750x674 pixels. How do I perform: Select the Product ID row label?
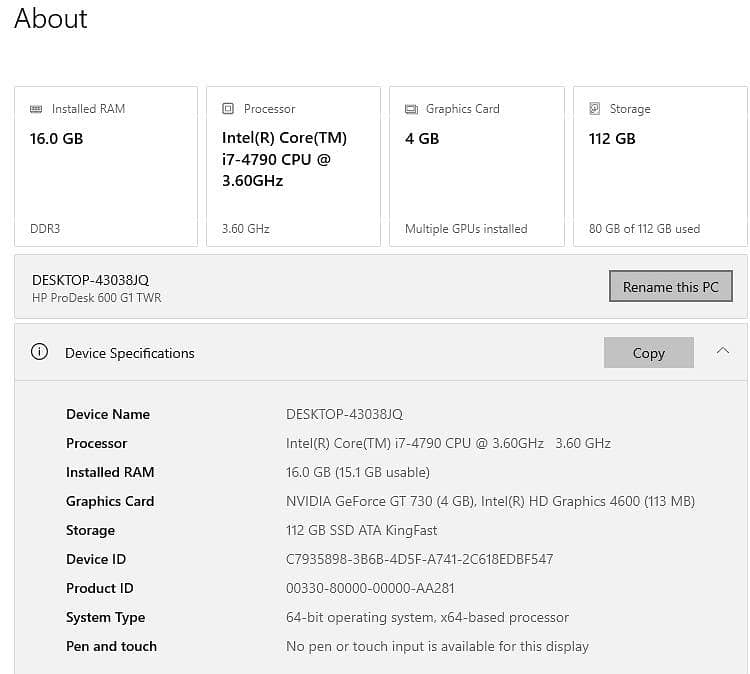[x=99, y=588]
